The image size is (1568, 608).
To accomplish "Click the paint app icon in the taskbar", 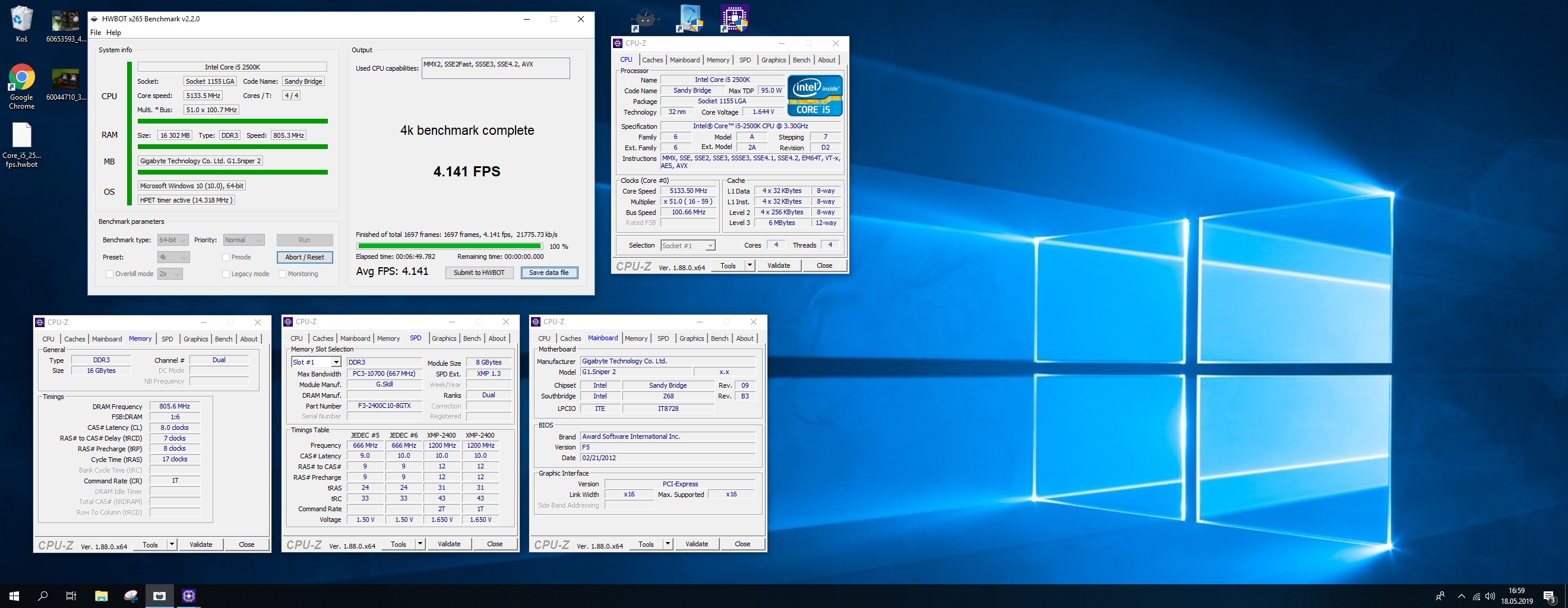I will click(130, 596).
